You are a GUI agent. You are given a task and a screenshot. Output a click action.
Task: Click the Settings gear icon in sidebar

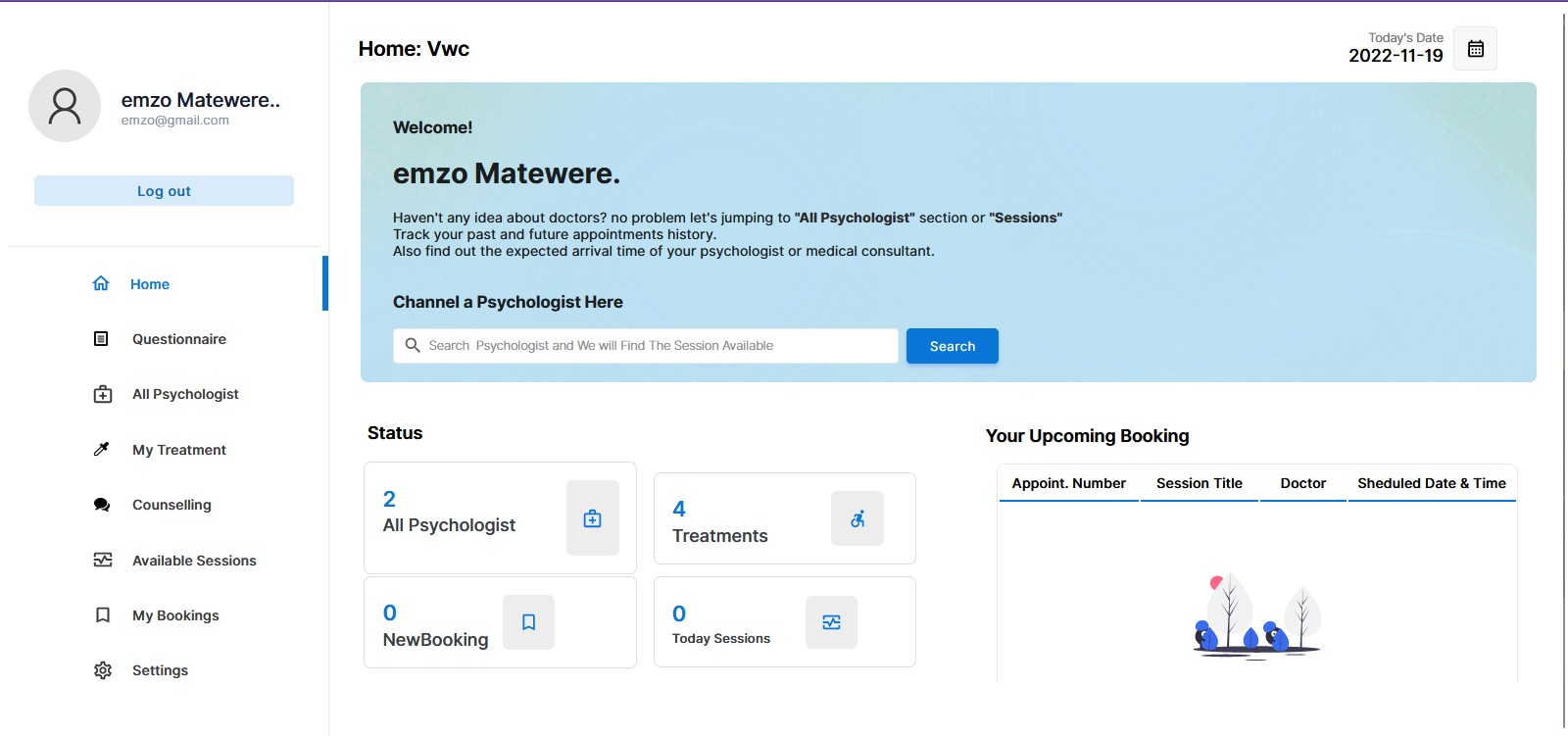(x=103, y=670)
